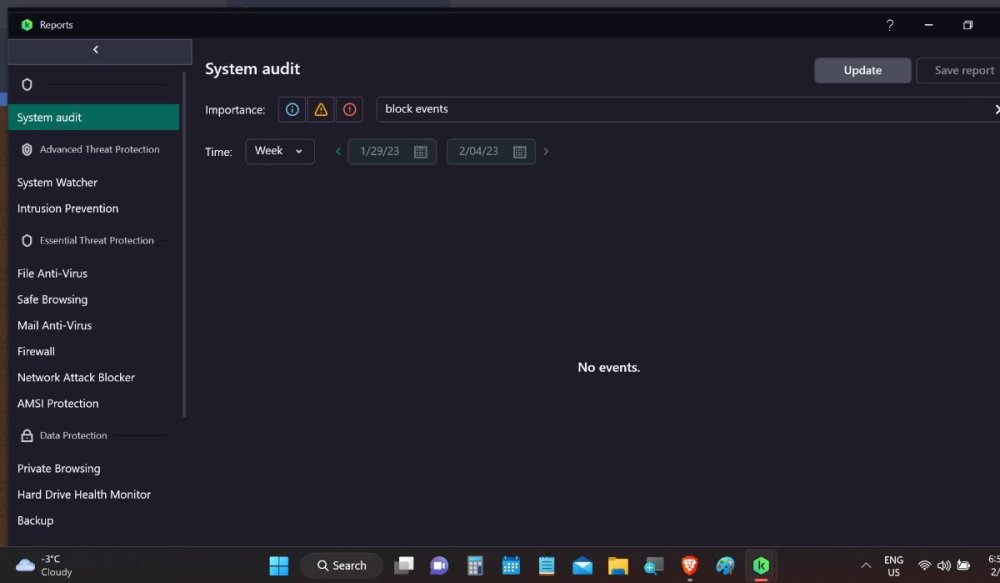Screen dimensions: 1000x583
Task: Open the Paint app from the taskbar
Action: [725, 566]
